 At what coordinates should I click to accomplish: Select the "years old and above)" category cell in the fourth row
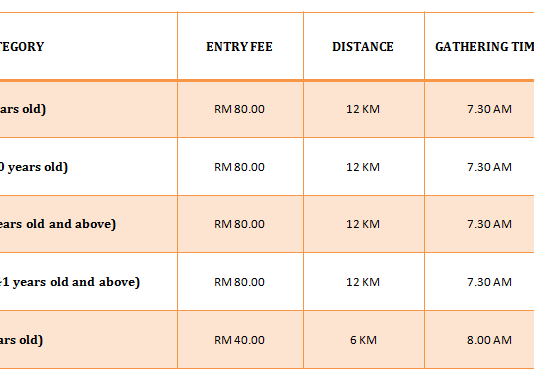pyautogui.click(x=88, y=282)
